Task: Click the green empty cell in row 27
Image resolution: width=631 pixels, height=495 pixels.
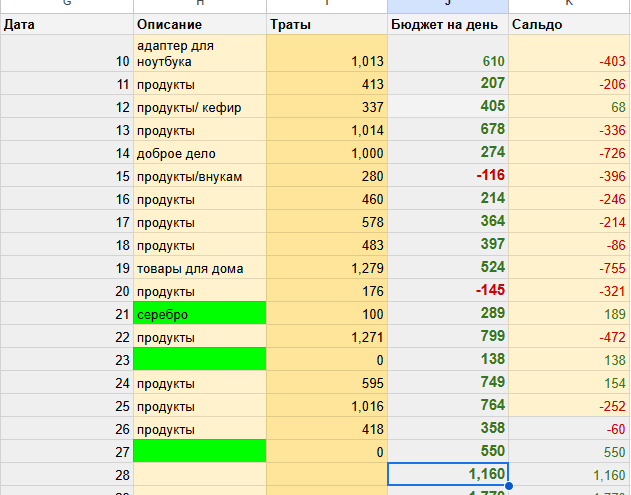Action: [200, 451]
